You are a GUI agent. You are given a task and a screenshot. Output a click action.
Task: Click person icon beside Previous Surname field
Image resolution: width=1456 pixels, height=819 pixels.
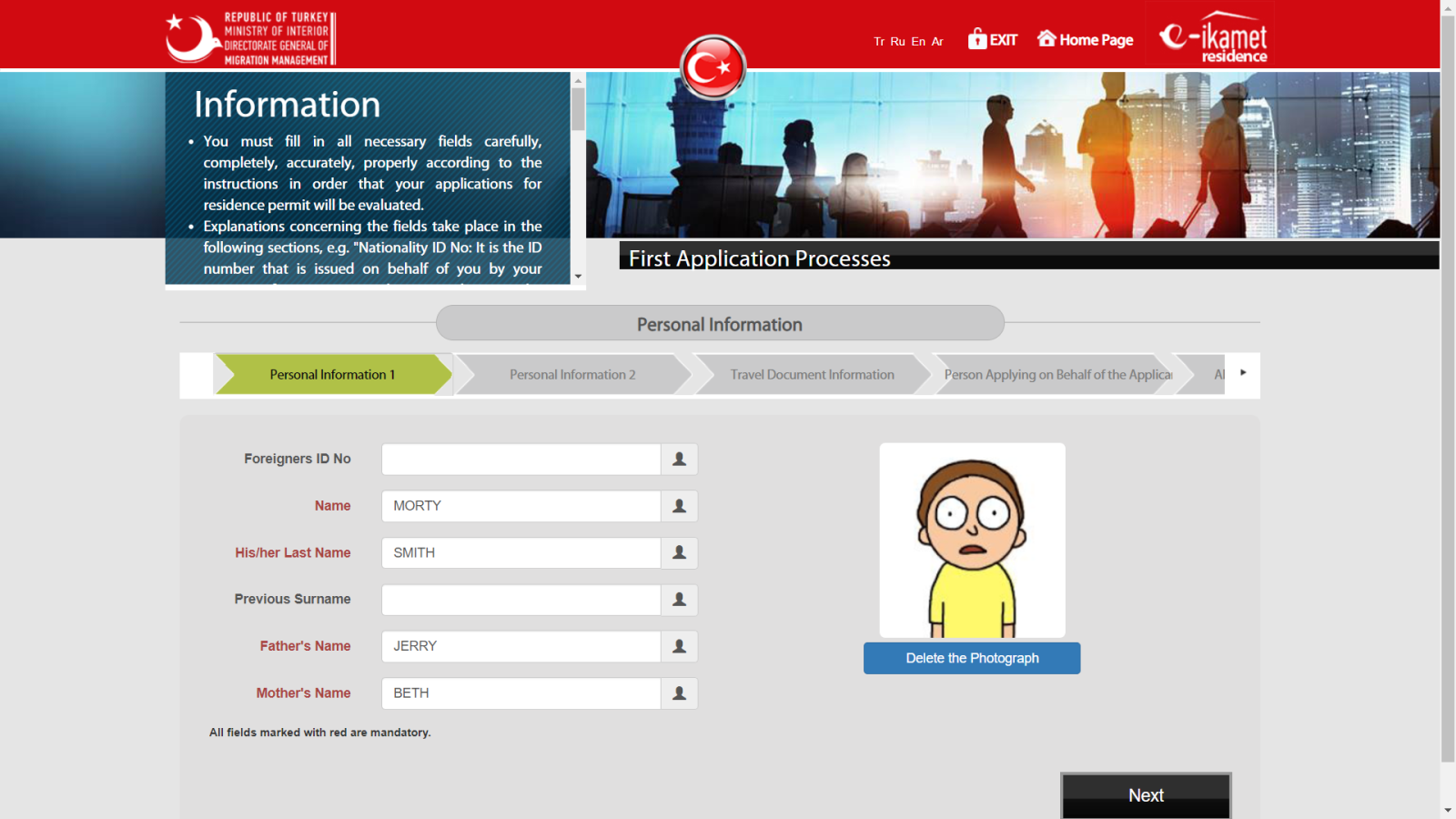(x=679, y=600)
